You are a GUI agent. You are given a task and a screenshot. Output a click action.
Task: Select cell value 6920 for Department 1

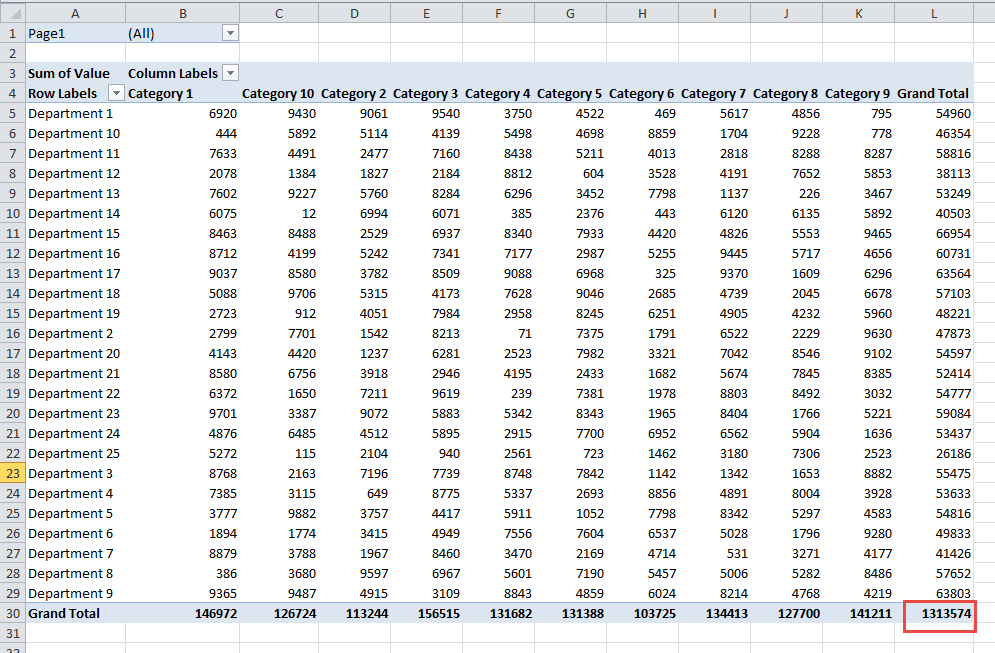coord(182,114)
